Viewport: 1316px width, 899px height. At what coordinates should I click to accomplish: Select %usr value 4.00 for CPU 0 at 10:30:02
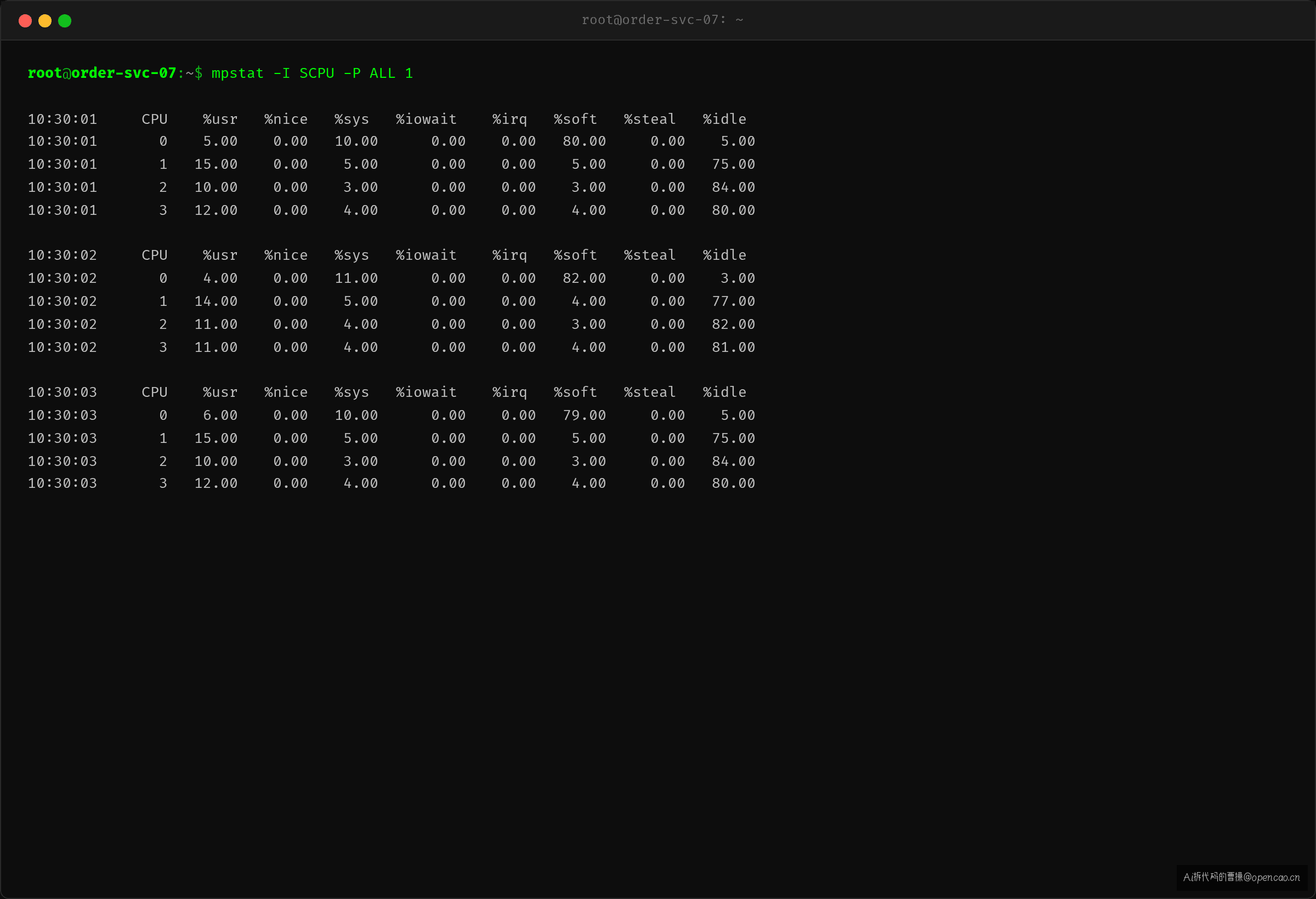[x=220, y=278]
